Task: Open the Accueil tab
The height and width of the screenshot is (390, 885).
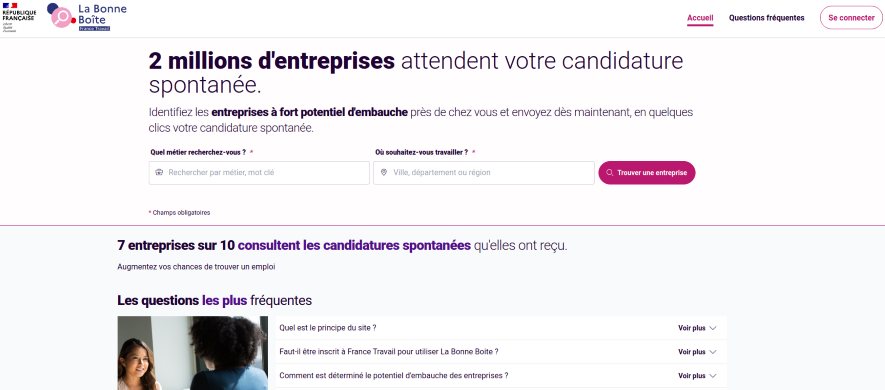Action: [x=700, y=18]
